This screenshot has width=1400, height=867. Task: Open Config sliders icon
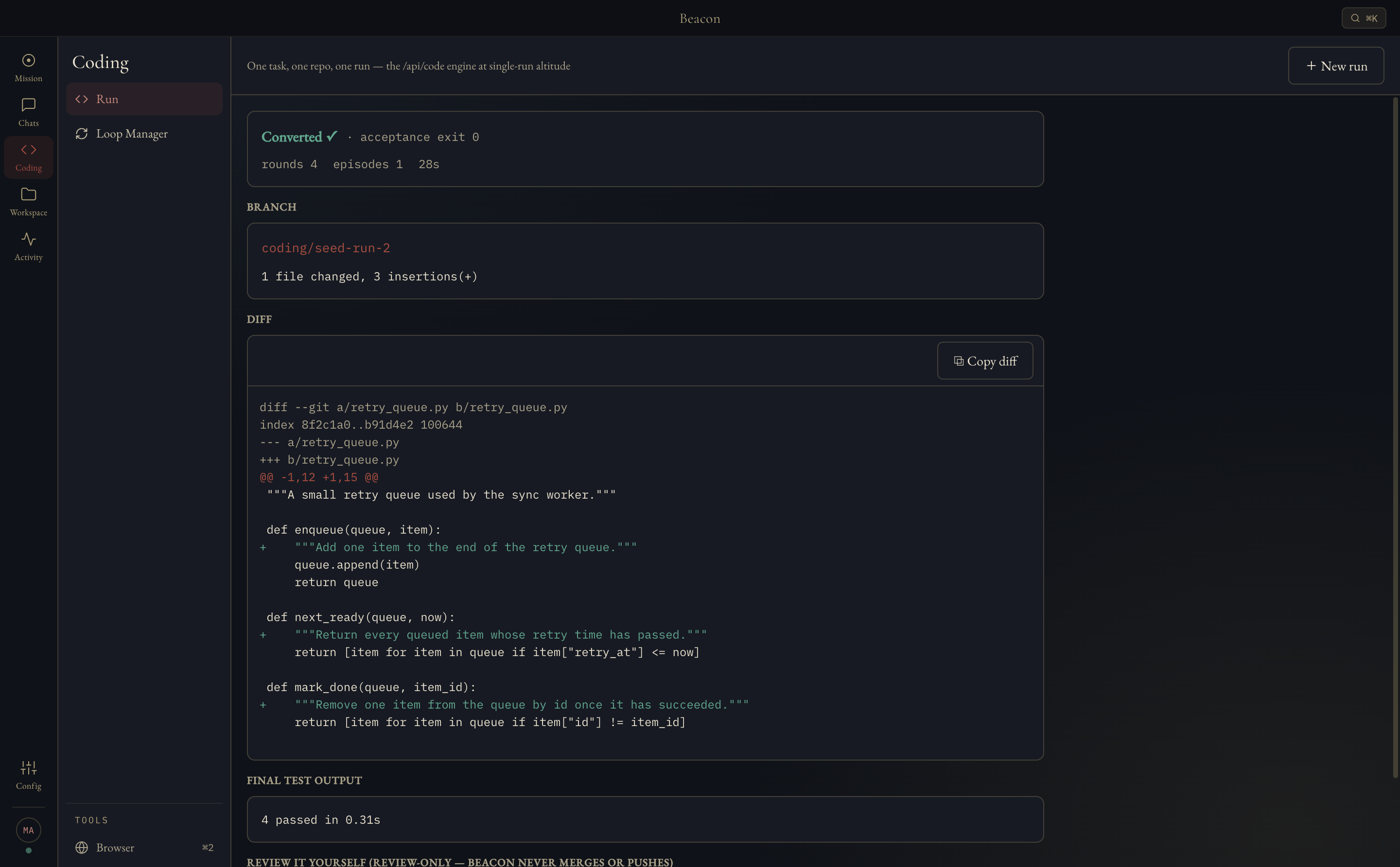point(28,775)
